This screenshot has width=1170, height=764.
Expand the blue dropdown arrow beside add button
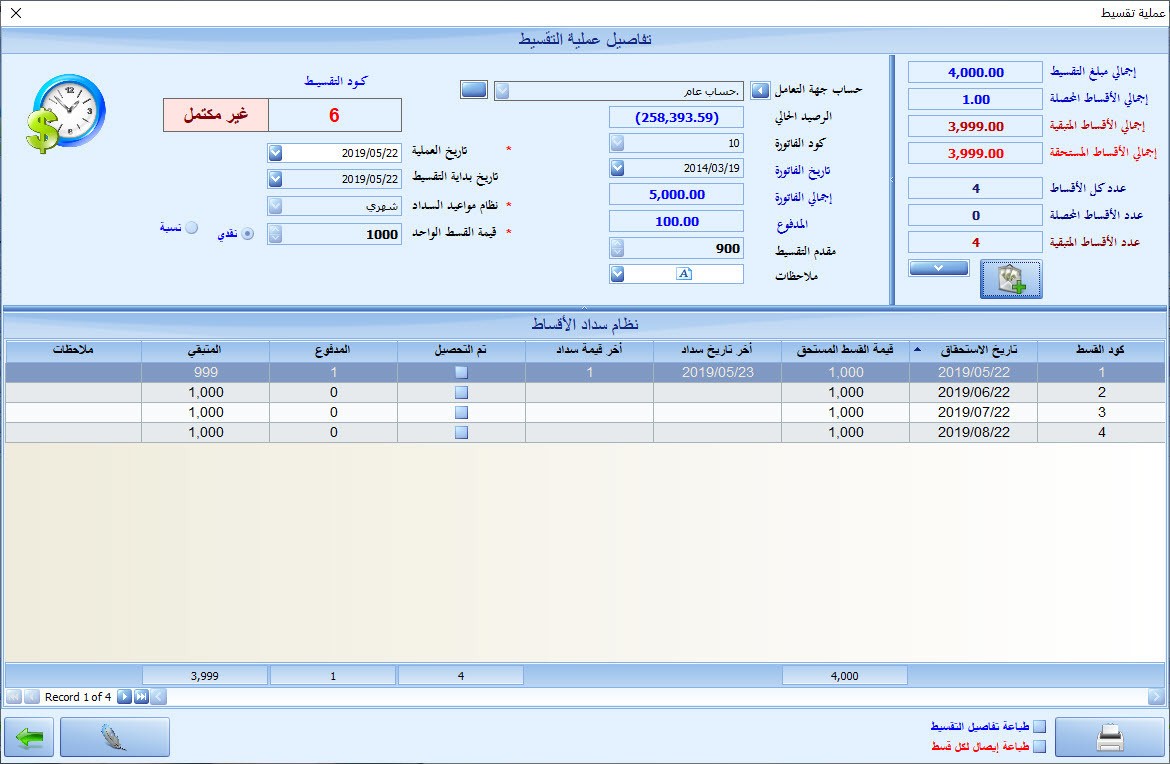938,268
